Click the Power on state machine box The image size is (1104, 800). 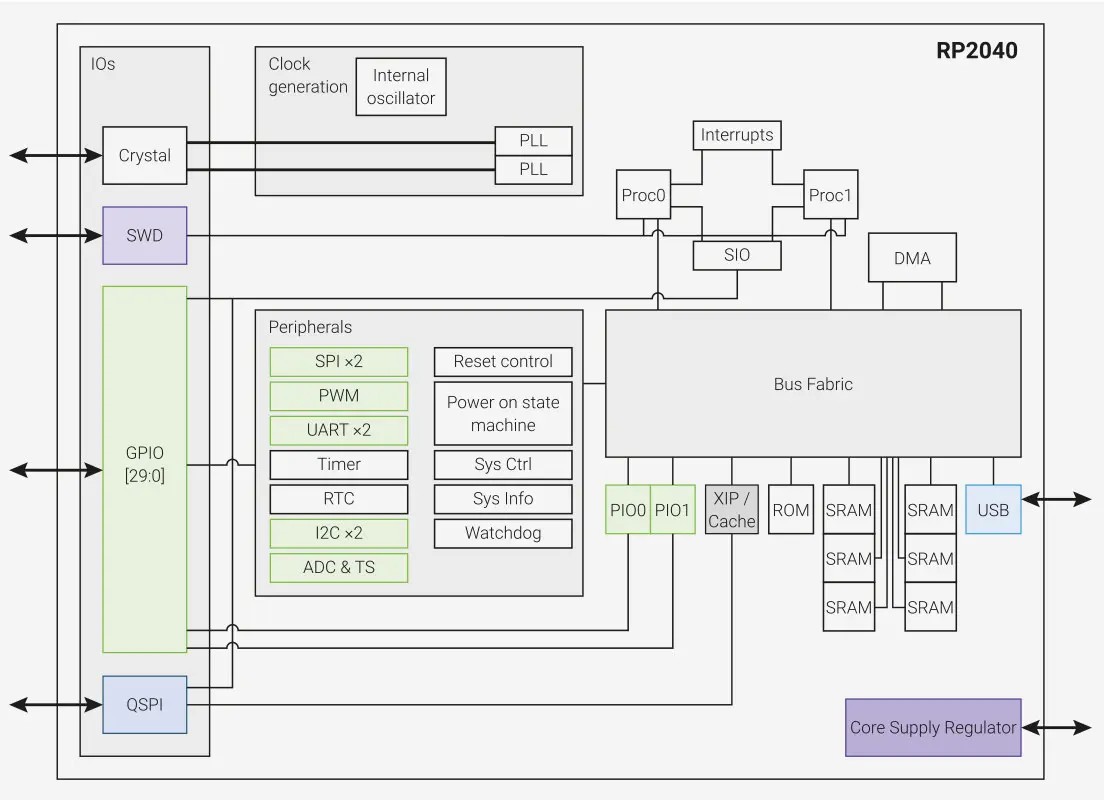pos(503,413)
